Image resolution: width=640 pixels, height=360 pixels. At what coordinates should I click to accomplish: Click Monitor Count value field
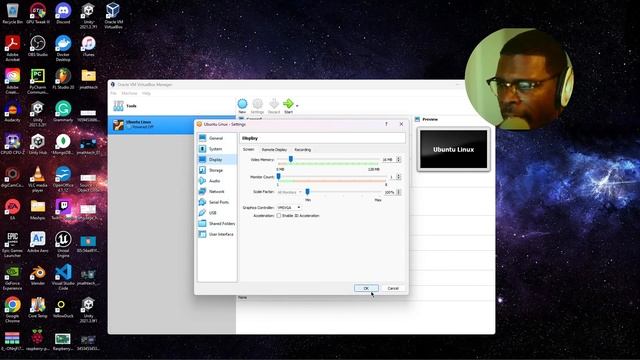point(391,177)
